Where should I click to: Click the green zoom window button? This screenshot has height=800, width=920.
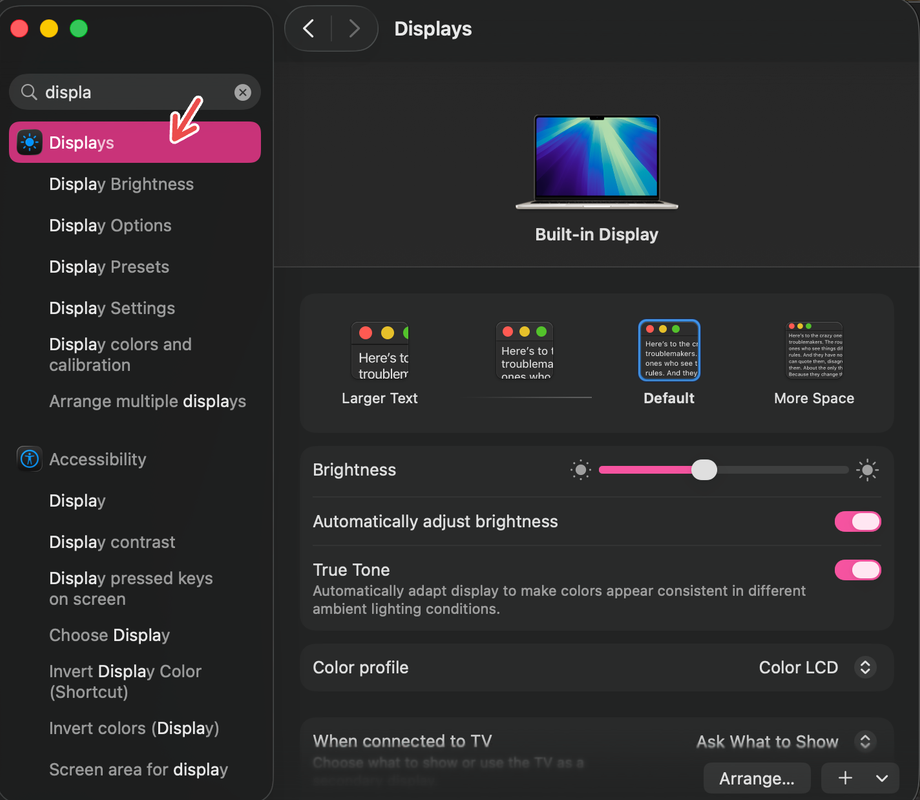79,28
